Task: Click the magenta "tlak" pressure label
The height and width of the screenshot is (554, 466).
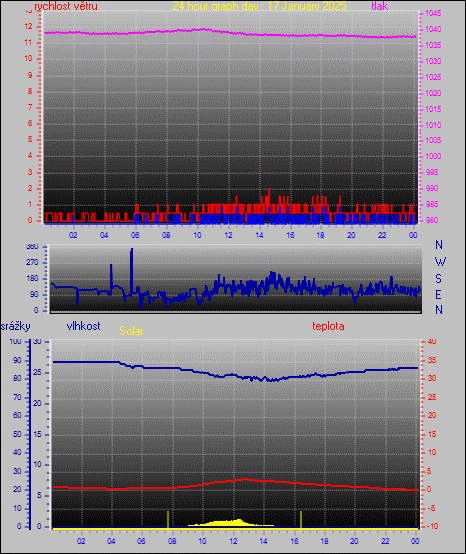Action: 379,6
